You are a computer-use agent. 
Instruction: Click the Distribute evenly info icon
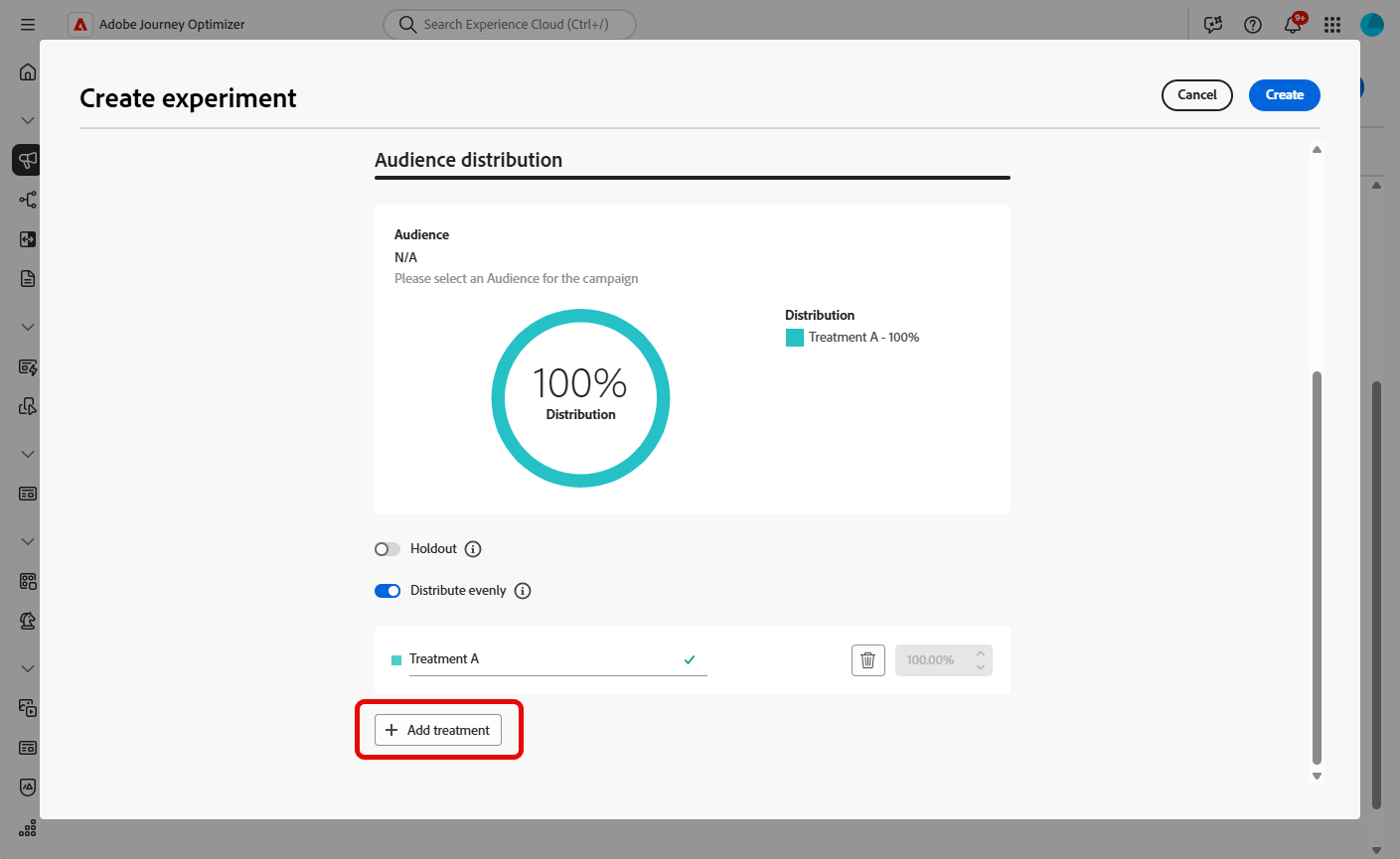[x=523, y=591]
